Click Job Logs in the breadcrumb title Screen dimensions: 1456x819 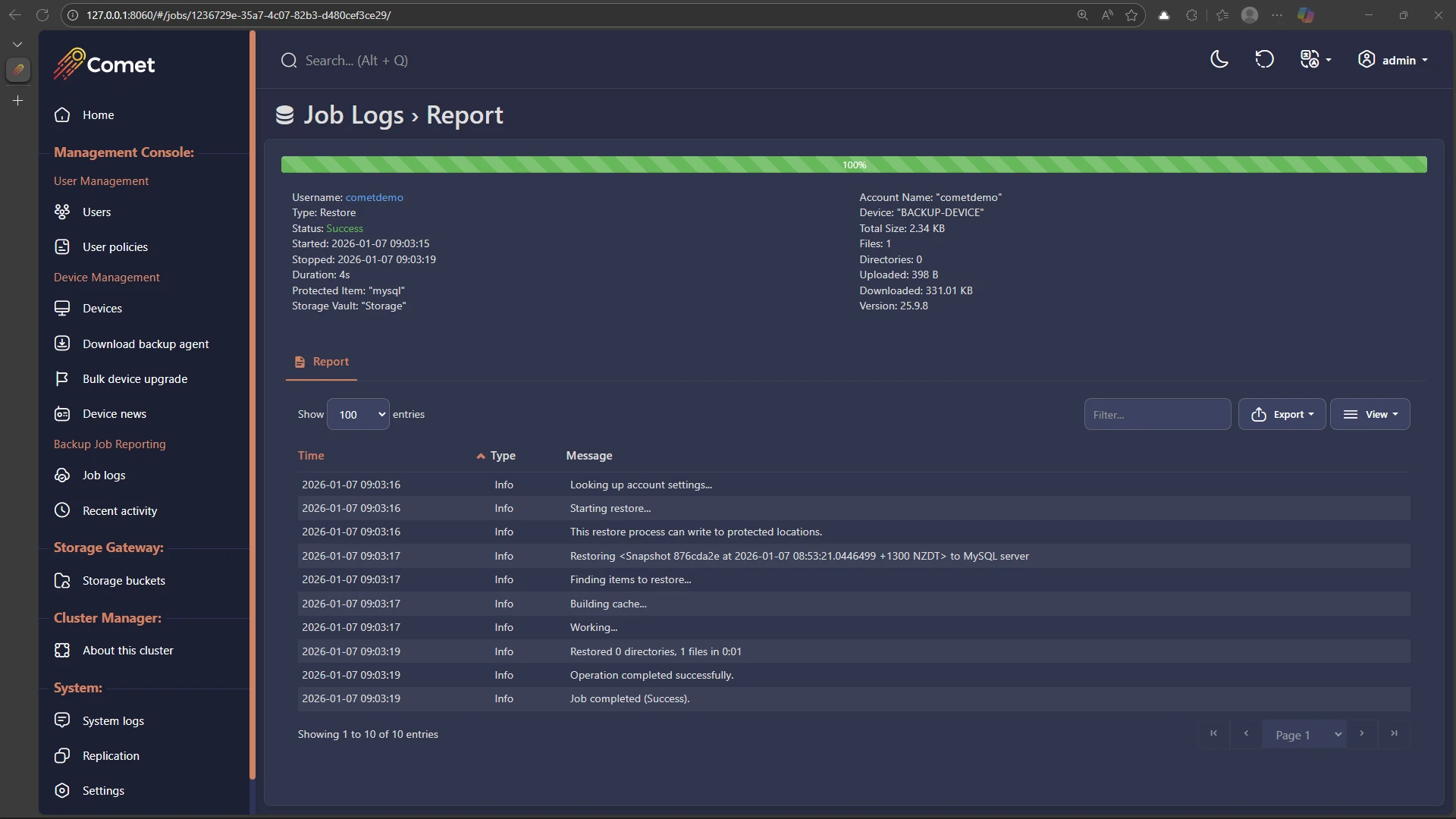pyautogui.click(x=353, y=115)
